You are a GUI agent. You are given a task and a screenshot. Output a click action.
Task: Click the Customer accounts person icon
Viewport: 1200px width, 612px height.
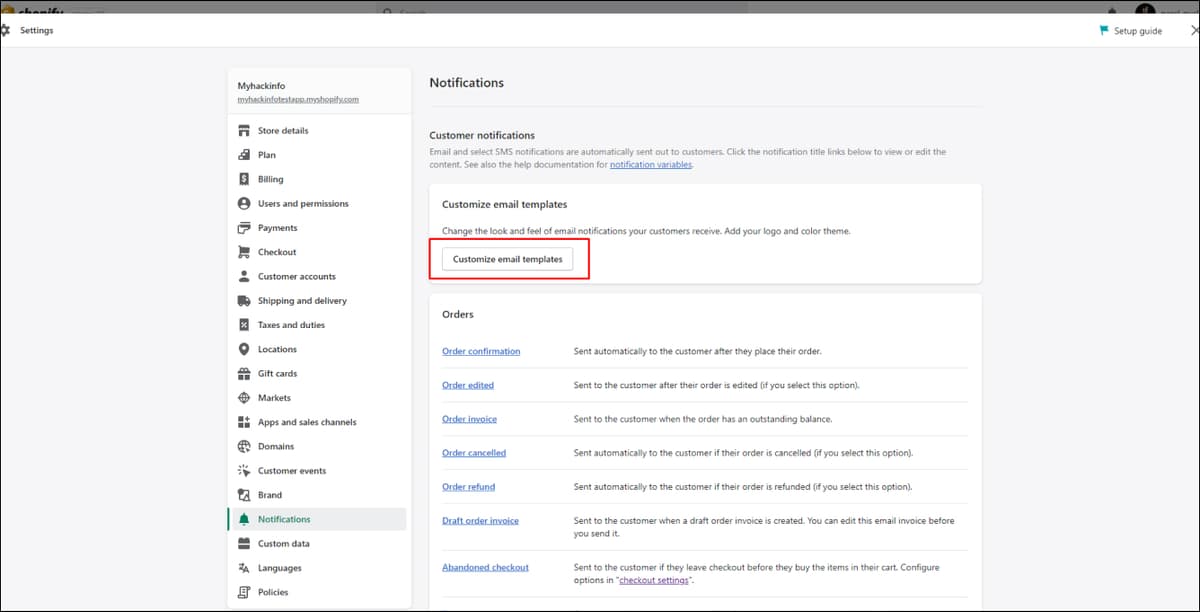(243, 276)
